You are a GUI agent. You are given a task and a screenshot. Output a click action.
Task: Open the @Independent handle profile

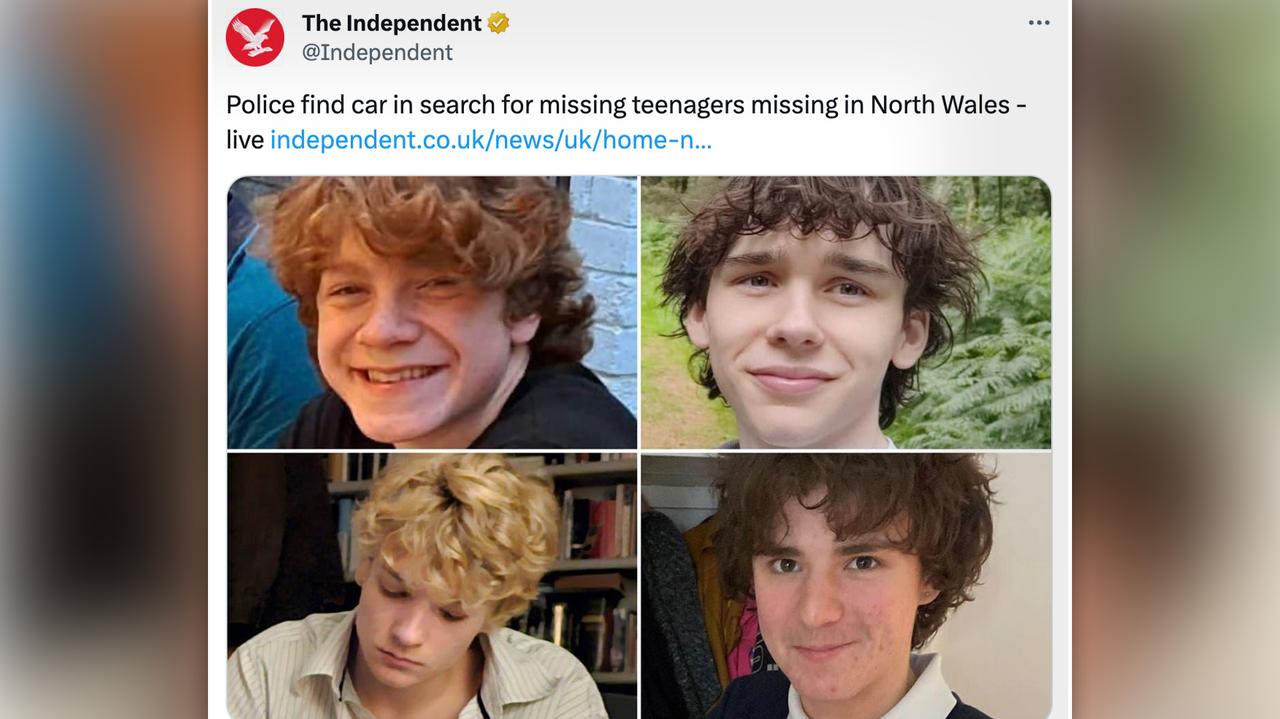coord(377,53)
